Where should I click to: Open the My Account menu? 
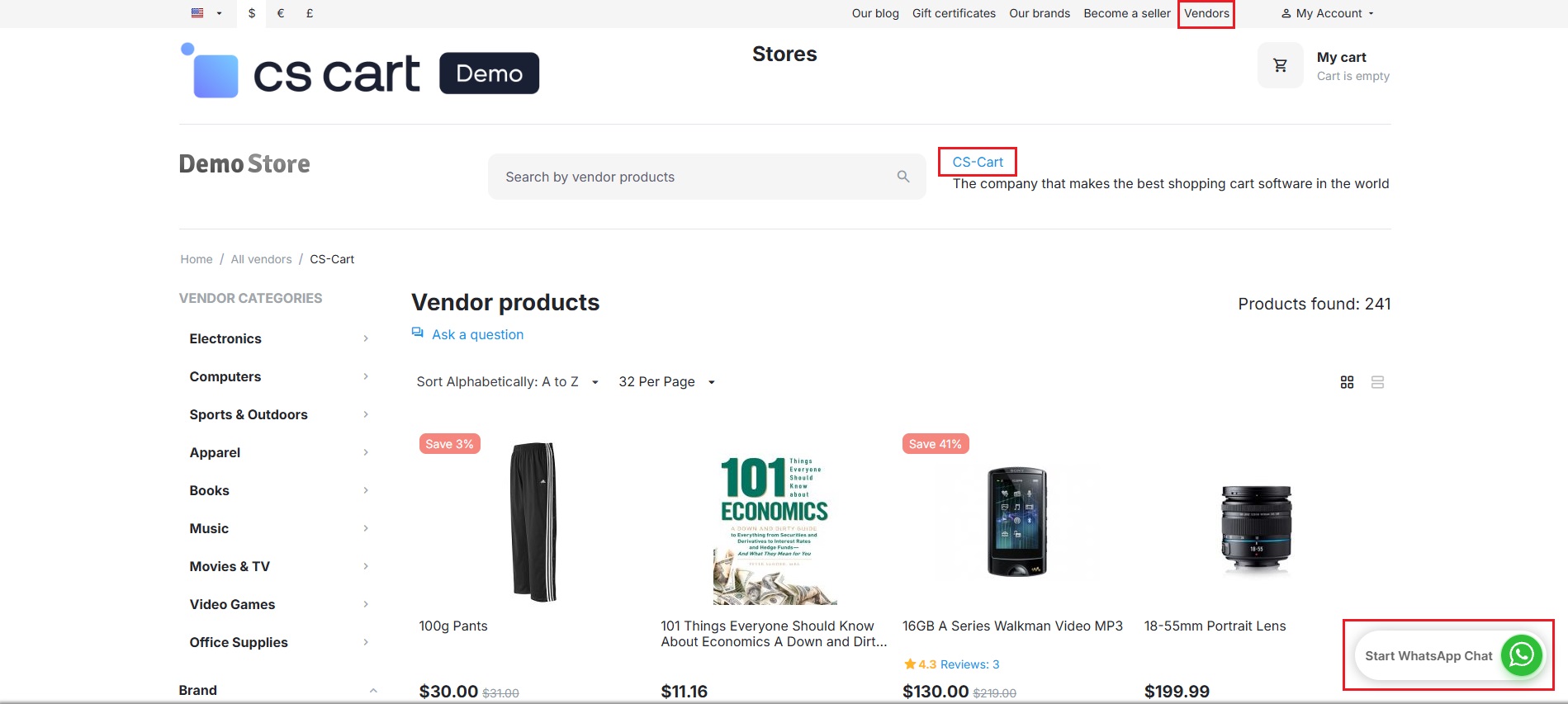coord(1328,13)
